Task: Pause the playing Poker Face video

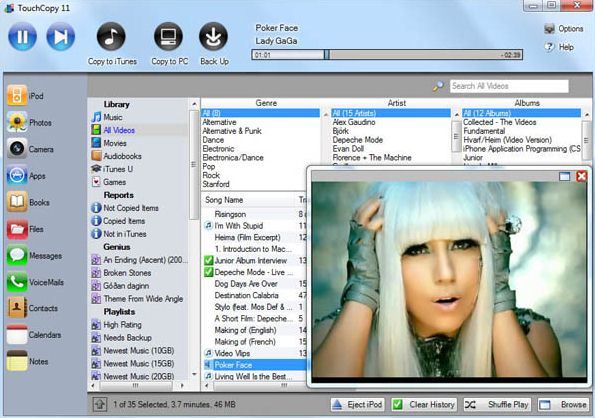Action: [x=22, y=36]
